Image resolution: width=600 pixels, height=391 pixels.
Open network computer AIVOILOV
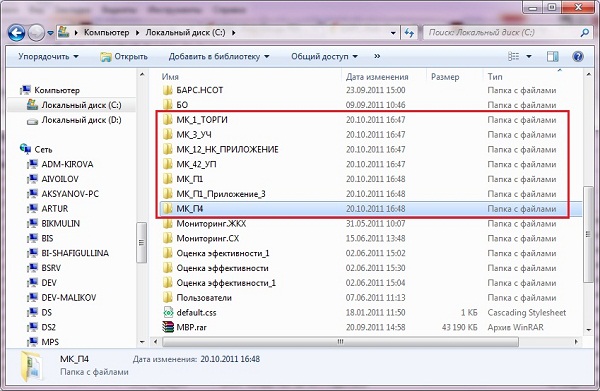[x=53, y=179]
